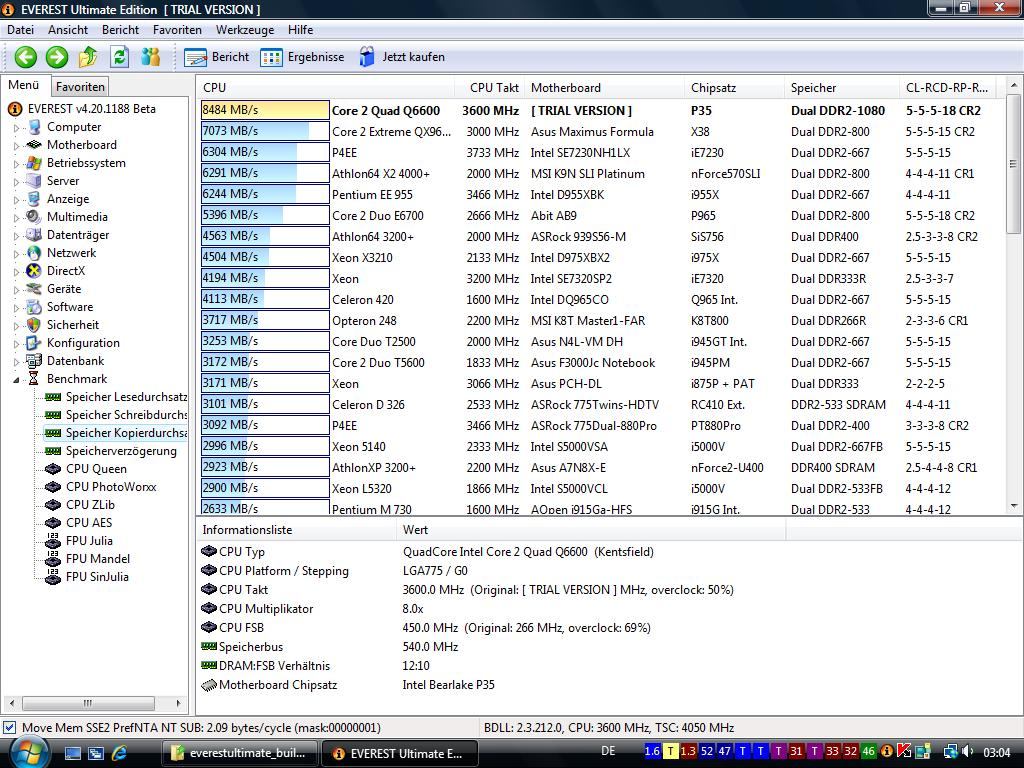Sort by the Motherboard column header
Screen dimensions: 1024x768
coord(605,88)
